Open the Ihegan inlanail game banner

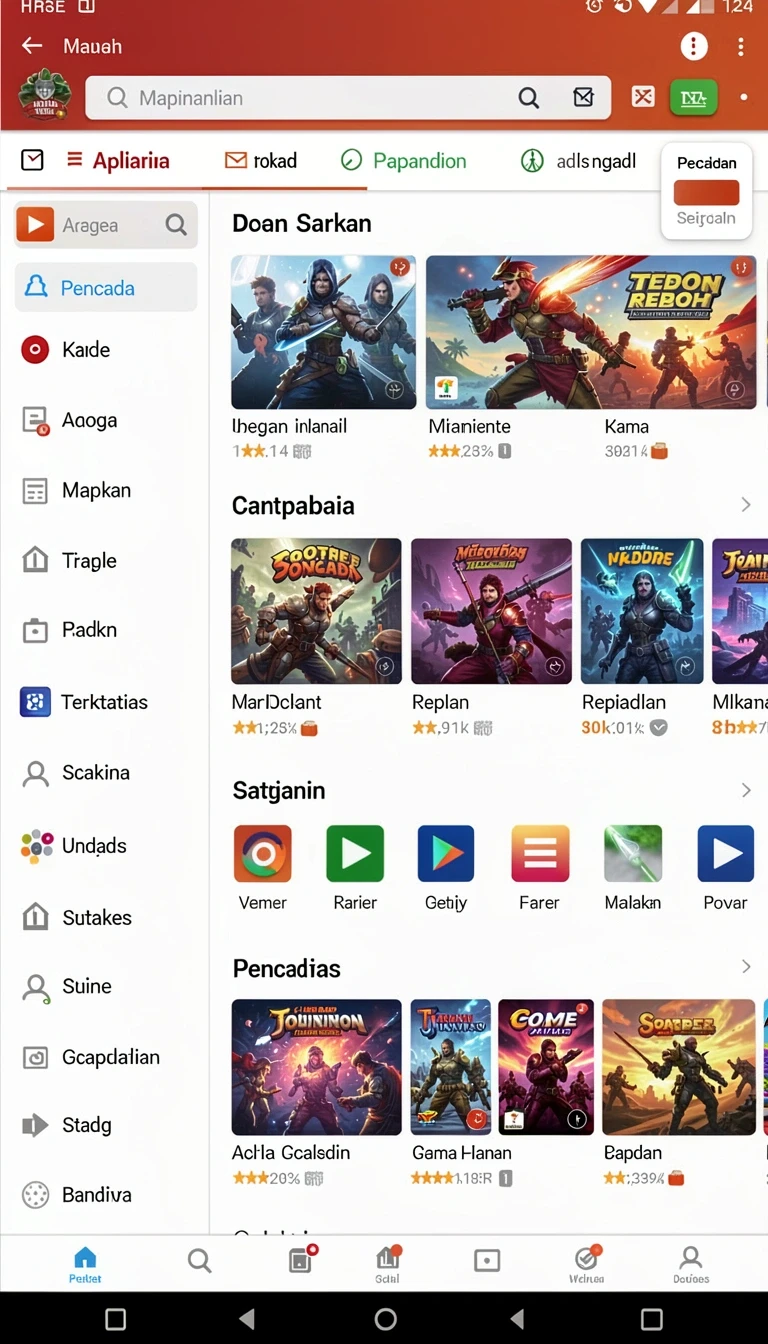[324, 332]
